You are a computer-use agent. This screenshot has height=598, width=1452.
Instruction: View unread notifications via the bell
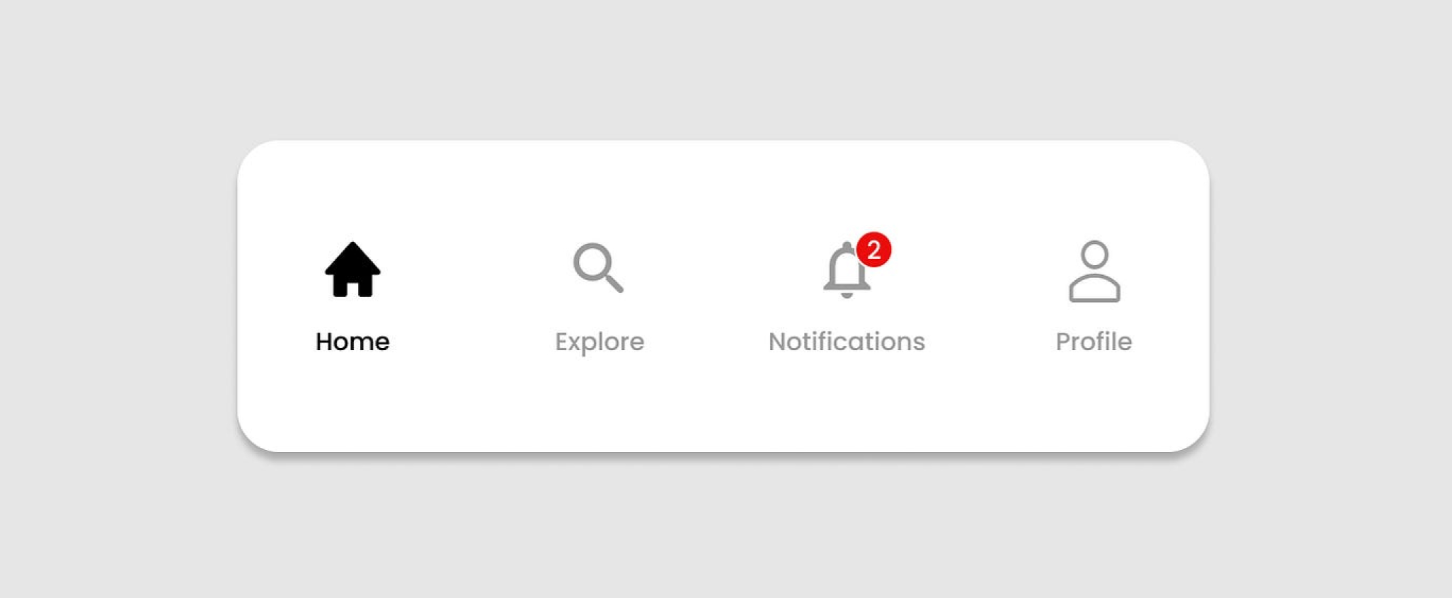coord(846,271)
